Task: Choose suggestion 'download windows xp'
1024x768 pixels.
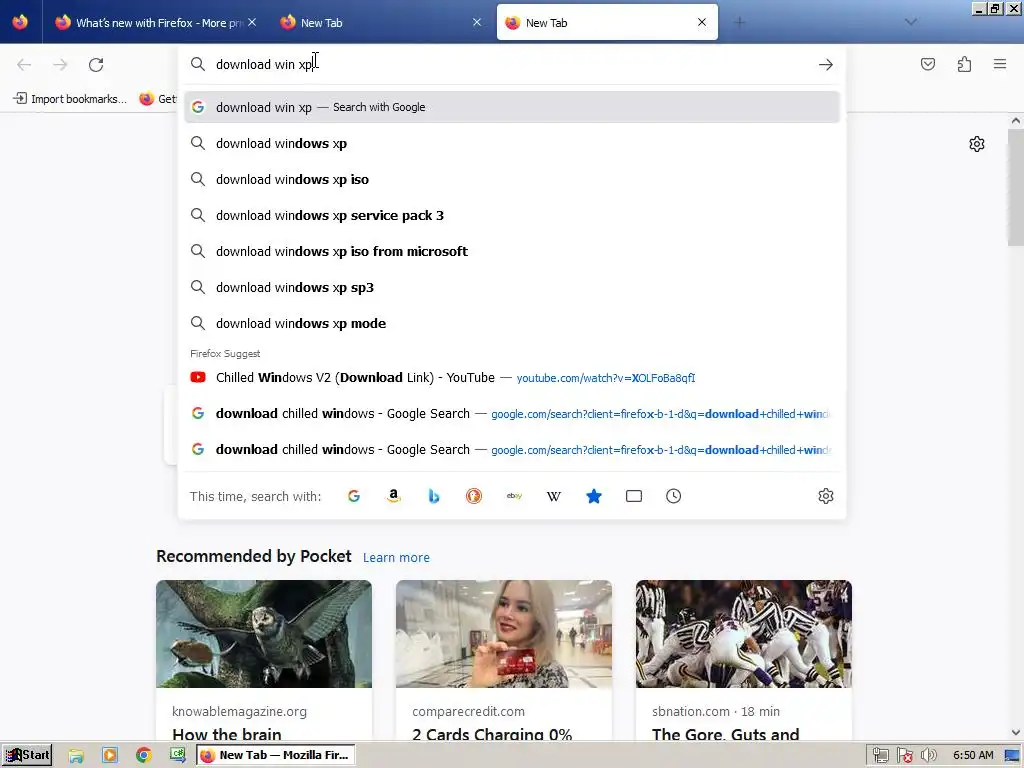Action: [x=512, y=144]
